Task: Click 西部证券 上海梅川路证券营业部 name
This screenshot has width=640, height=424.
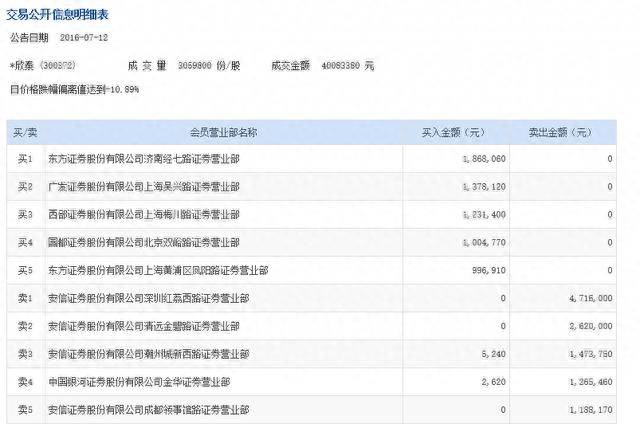Action: coord(144,215)
